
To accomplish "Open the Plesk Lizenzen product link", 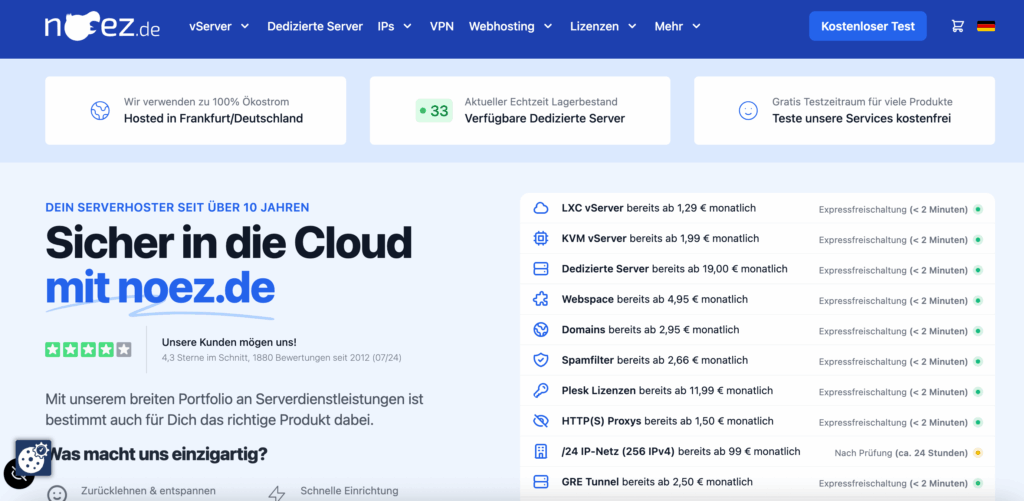I will tap(667, 391).
